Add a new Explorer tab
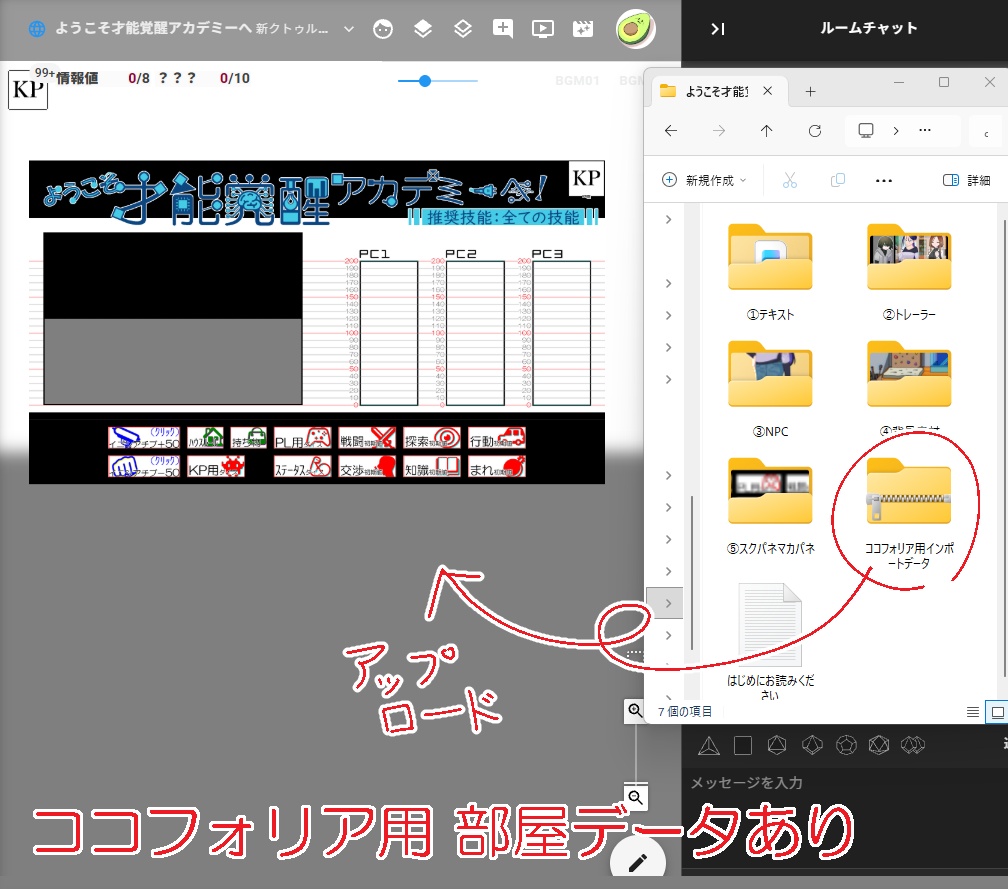The width and height of the screenshot is (1008, 889). [x=810, y=92]
